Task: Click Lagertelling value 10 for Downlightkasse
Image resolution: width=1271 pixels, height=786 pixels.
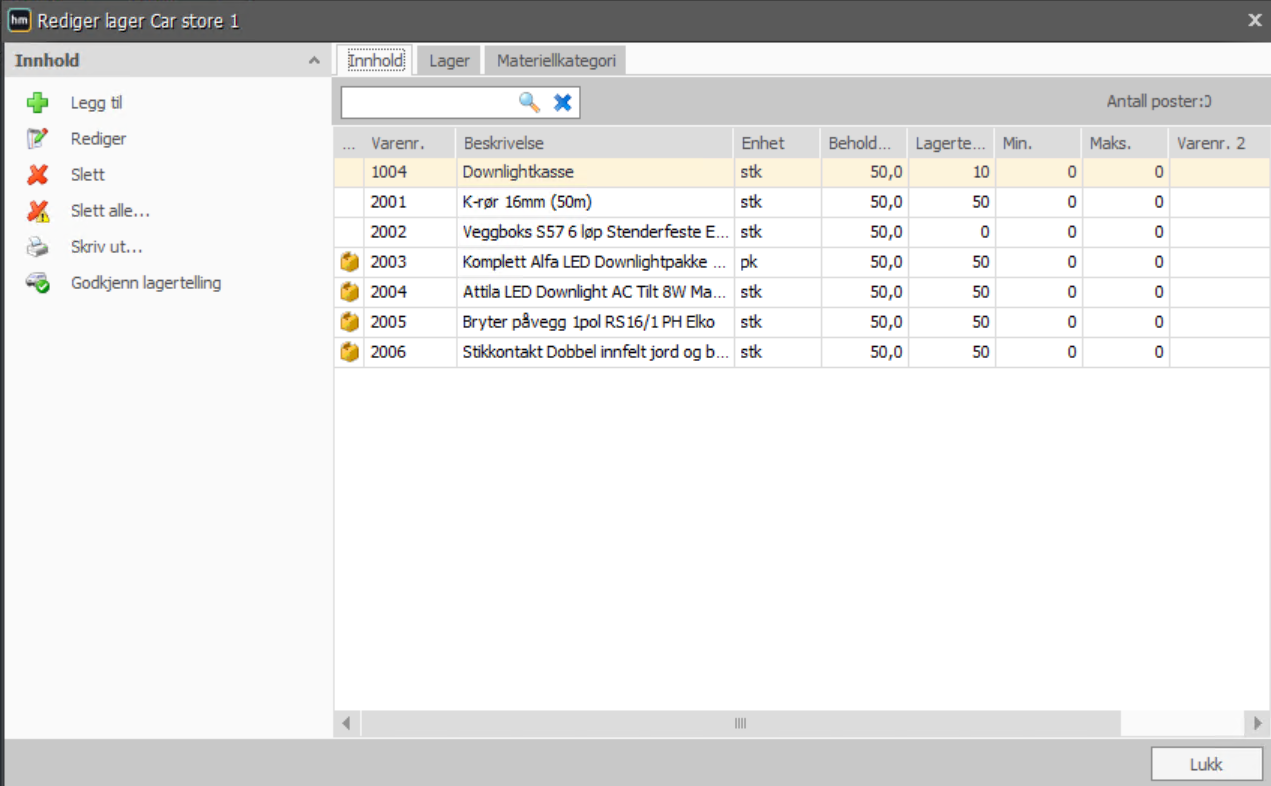Action: 951,172
